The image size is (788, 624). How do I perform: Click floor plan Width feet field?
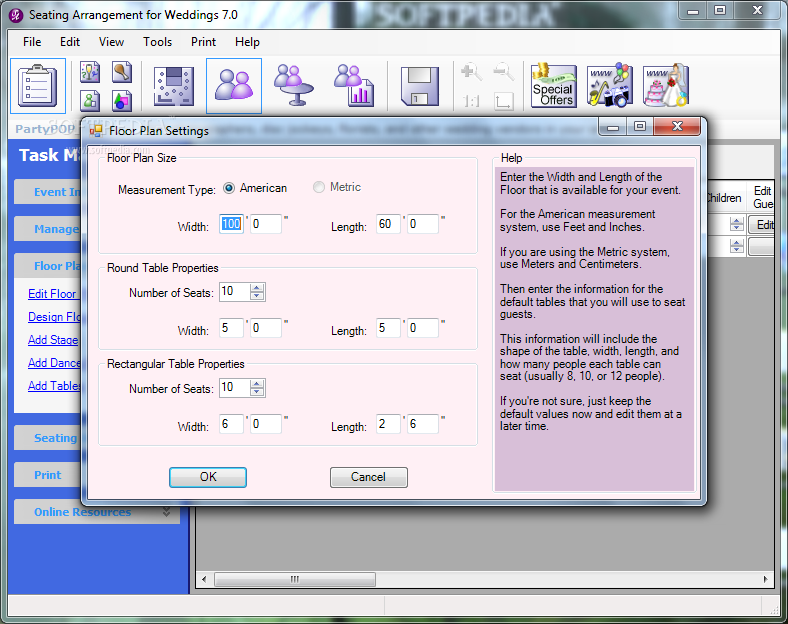231,224
